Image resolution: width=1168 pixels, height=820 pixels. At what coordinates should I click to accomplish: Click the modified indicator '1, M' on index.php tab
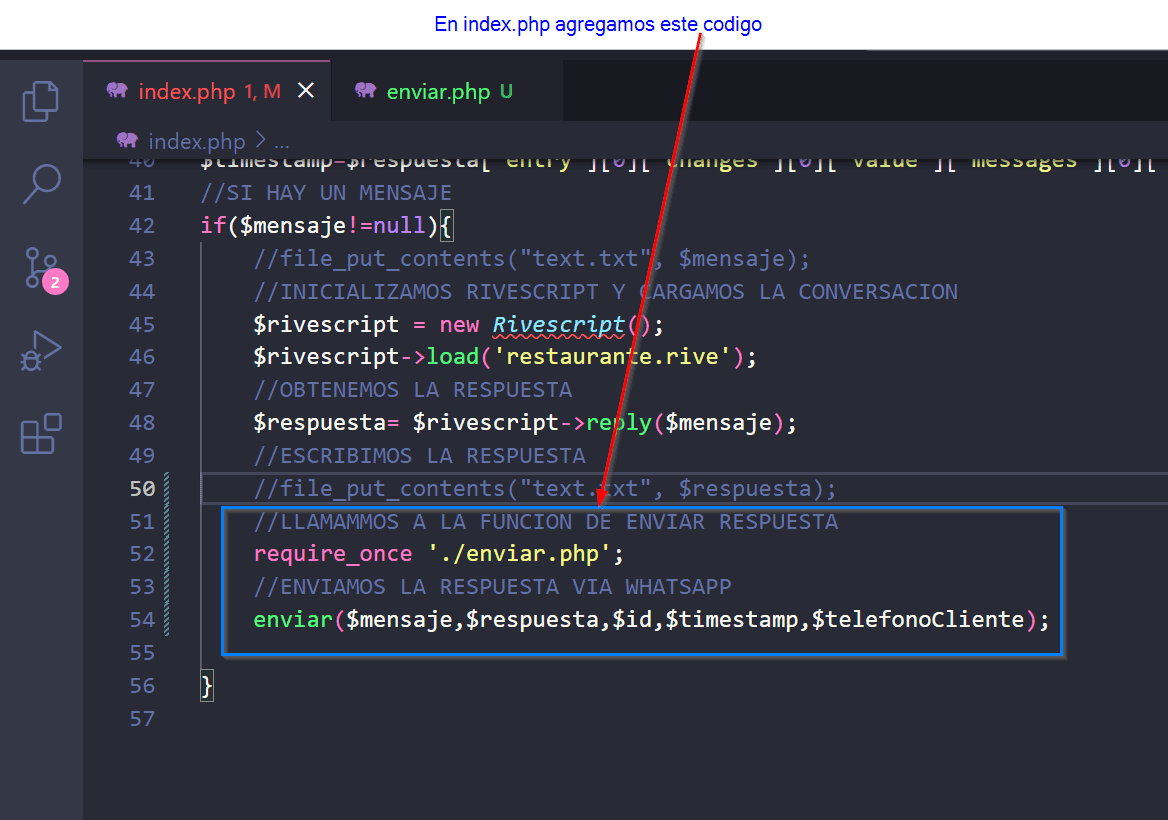(262, 91)
